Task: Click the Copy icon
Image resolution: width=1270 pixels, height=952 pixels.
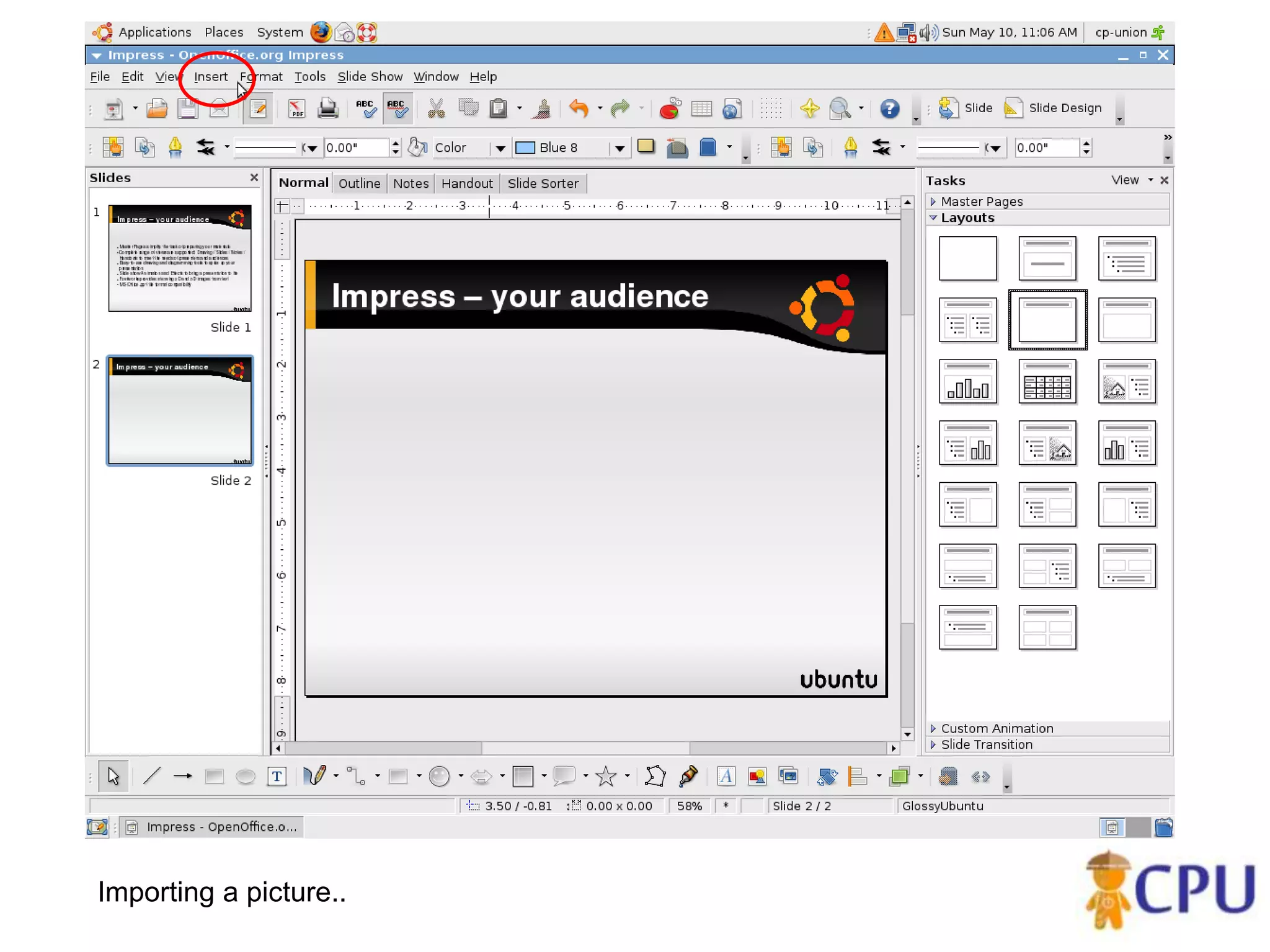Action: (468, 108)
